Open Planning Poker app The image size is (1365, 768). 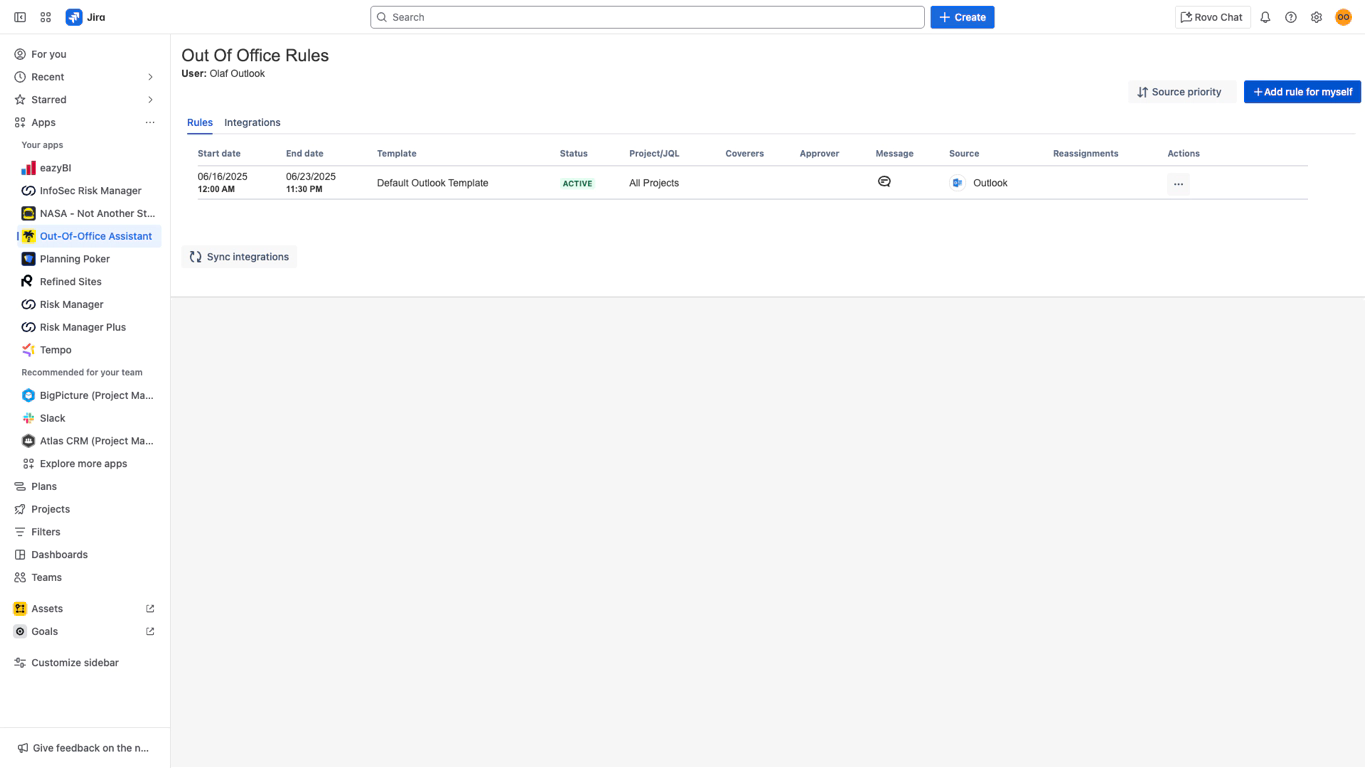point(74,259)
